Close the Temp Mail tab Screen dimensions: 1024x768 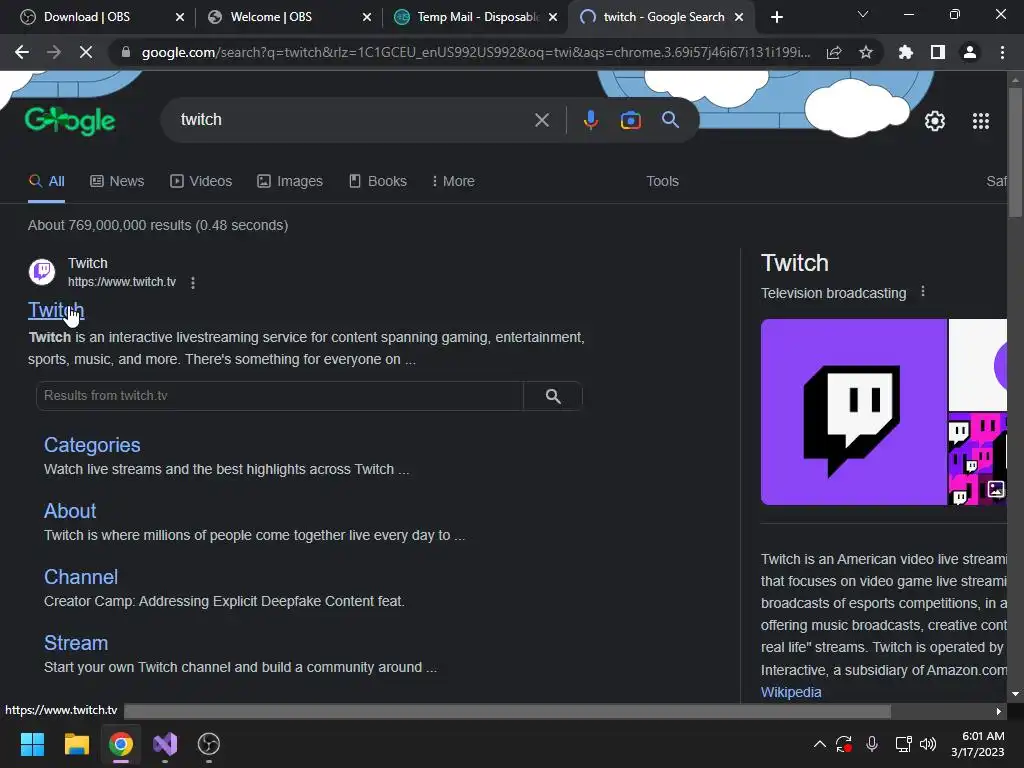coord(553,17)
